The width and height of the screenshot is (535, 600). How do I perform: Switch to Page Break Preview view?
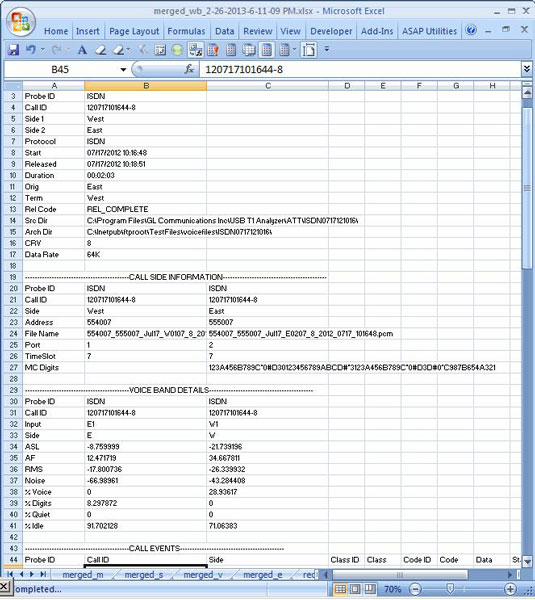[x=369, y=589]
